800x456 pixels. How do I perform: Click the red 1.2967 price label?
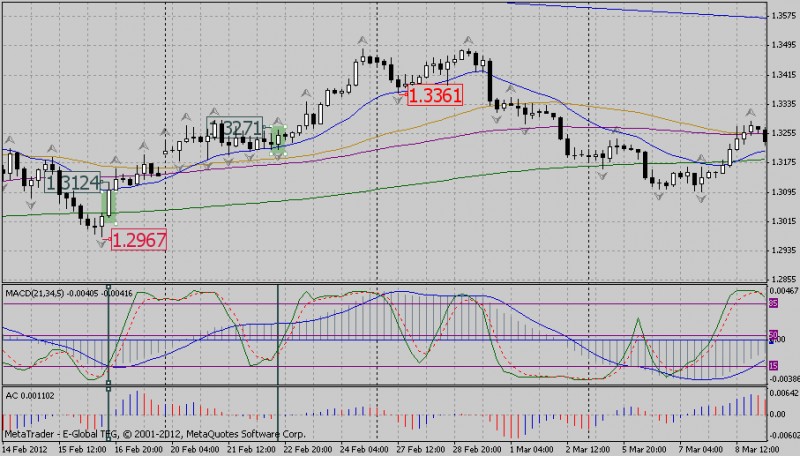(x=137, y=239)
